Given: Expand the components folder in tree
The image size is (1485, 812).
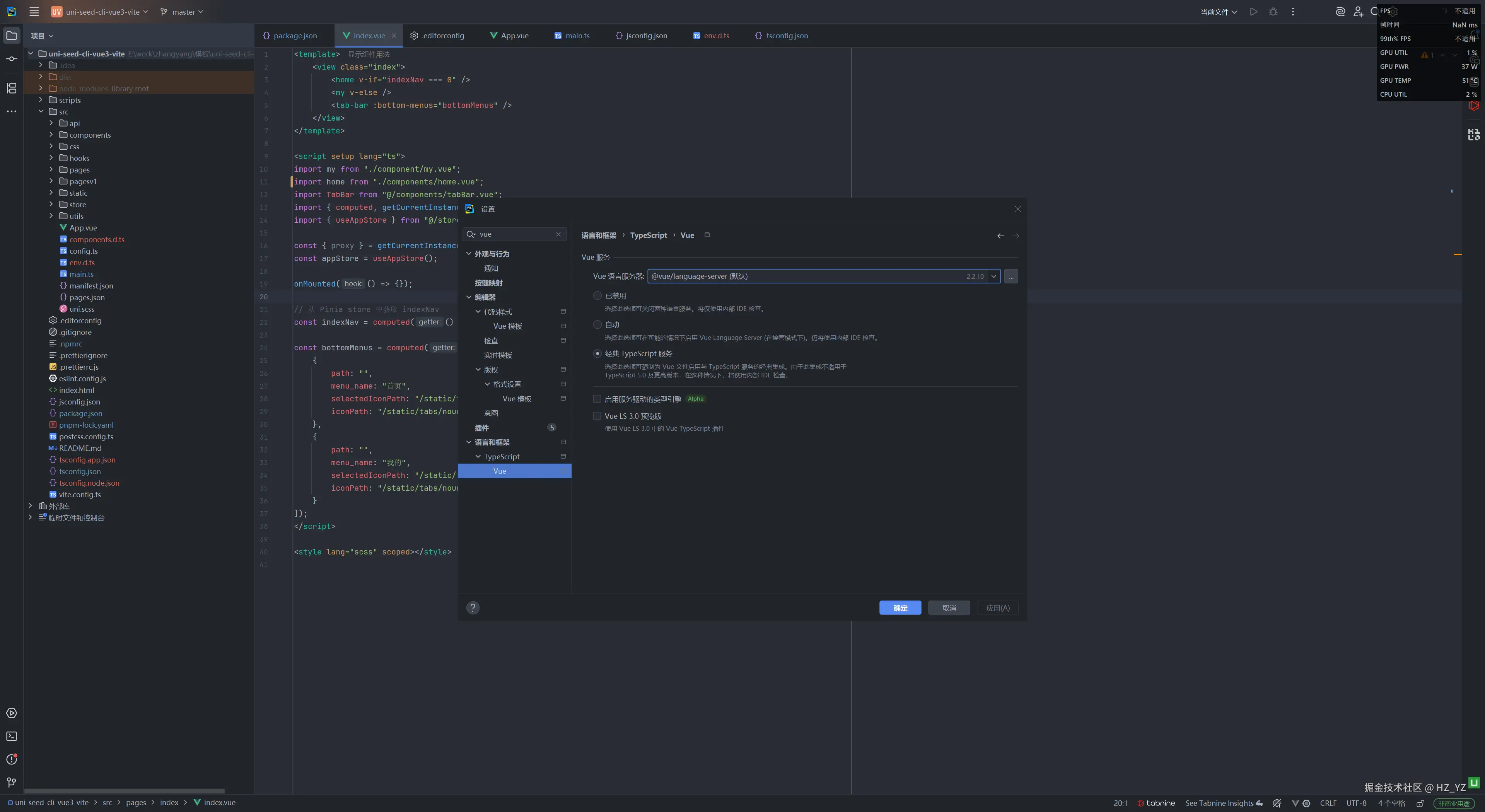Looking at the screenshot, I should 51,135.
